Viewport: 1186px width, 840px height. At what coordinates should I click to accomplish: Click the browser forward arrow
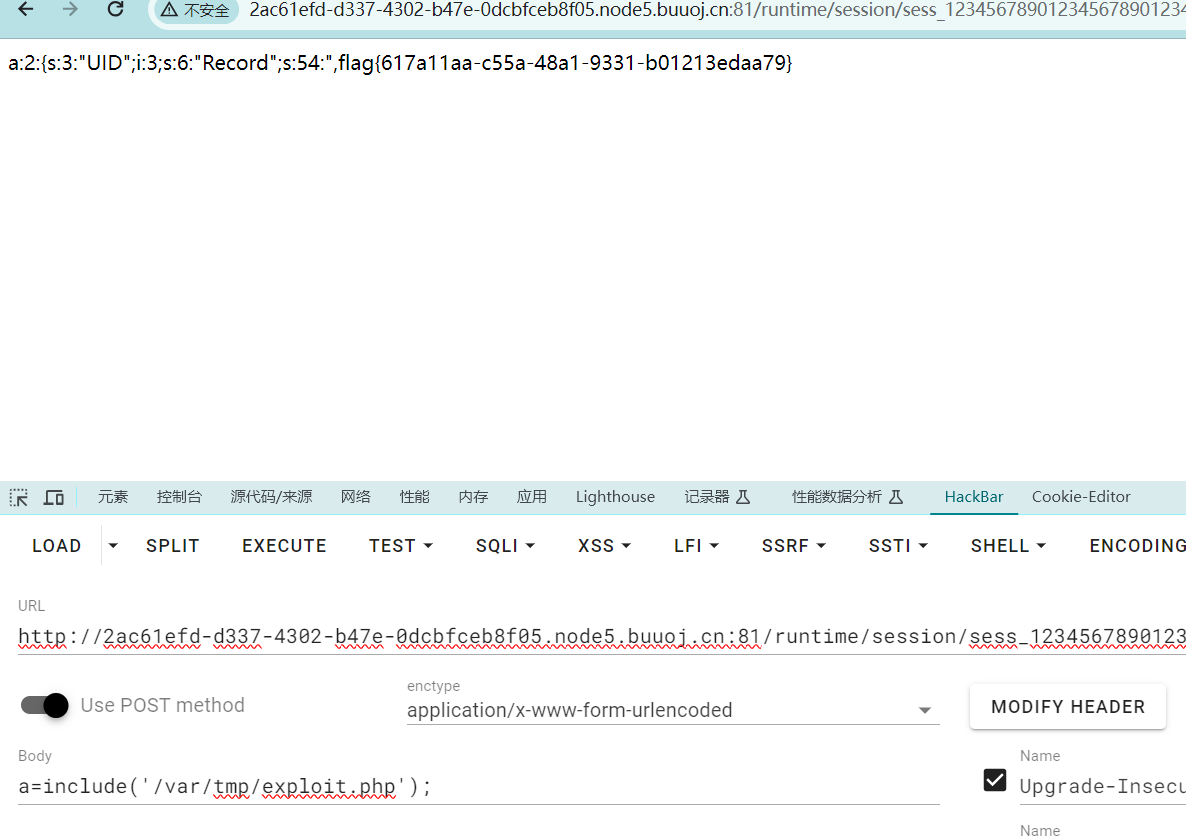pos(70,10)
